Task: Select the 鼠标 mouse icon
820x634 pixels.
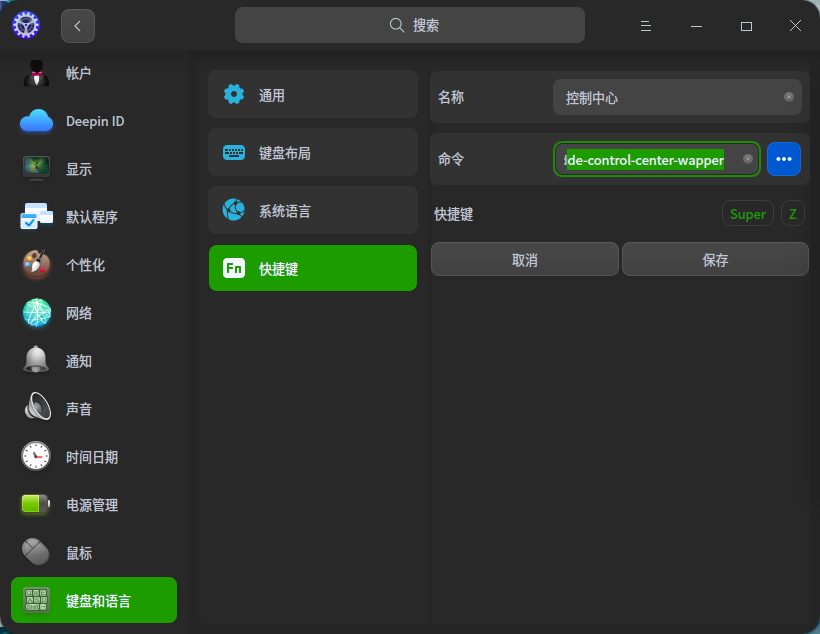Action: point(36,552)
